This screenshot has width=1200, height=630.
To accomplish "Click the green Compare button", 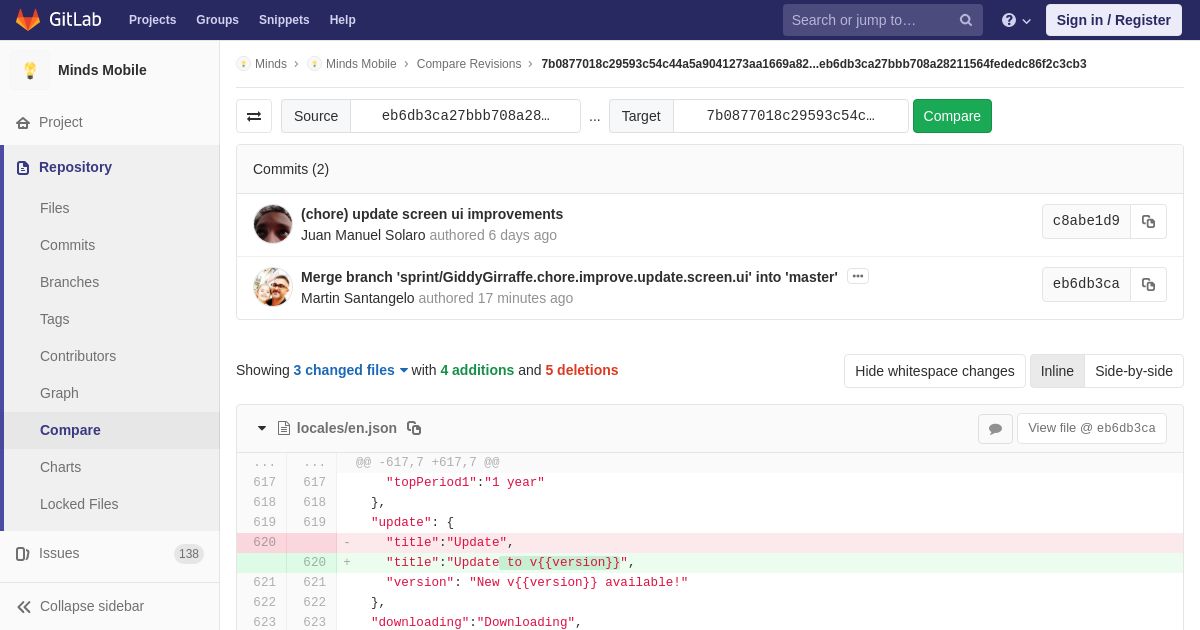I will pos(952,116).
